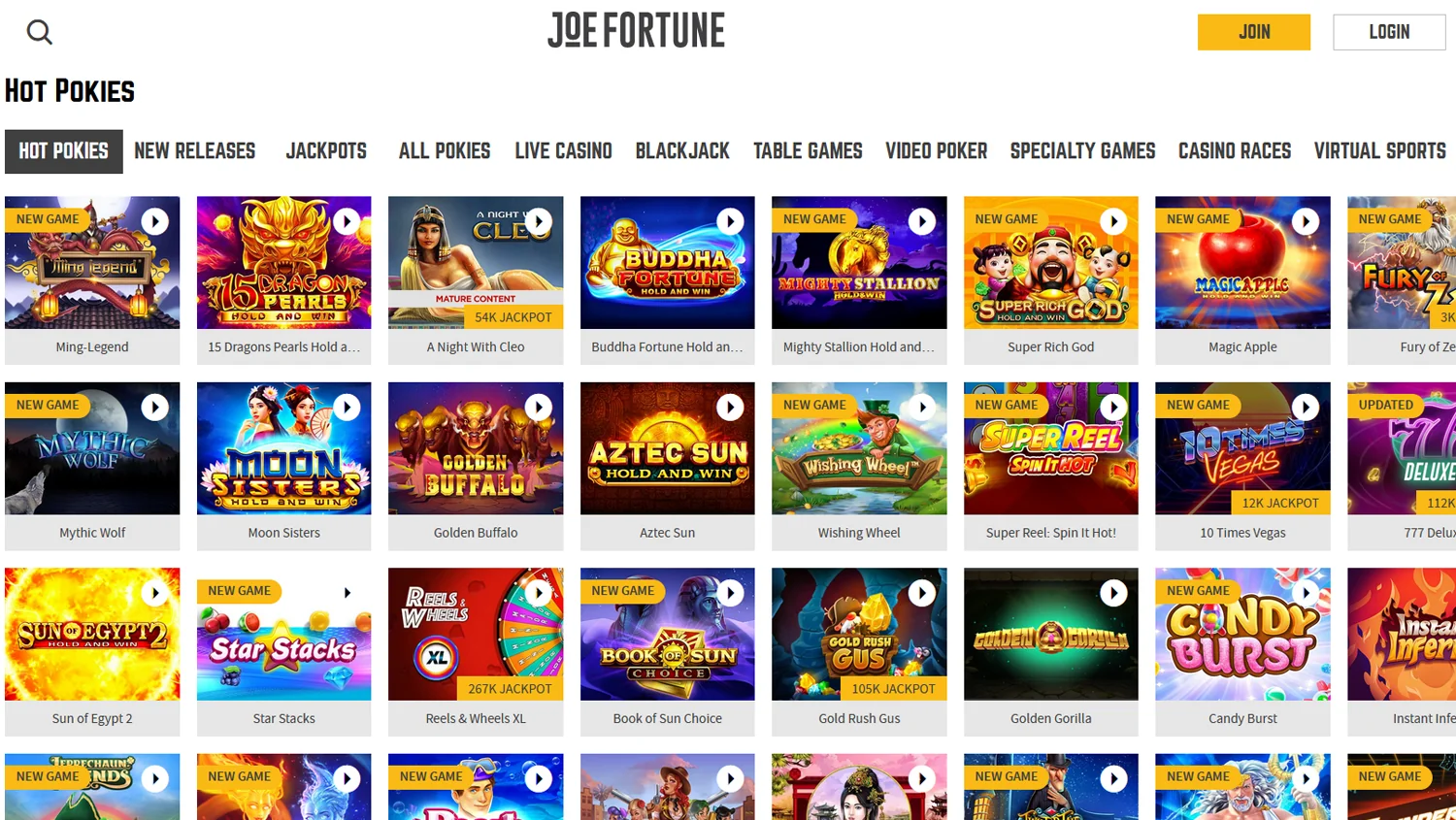Click play icon on Super Rich God tile
Image resolution: width=1456 pixels, height=820 pixels.
[1113, 221]
